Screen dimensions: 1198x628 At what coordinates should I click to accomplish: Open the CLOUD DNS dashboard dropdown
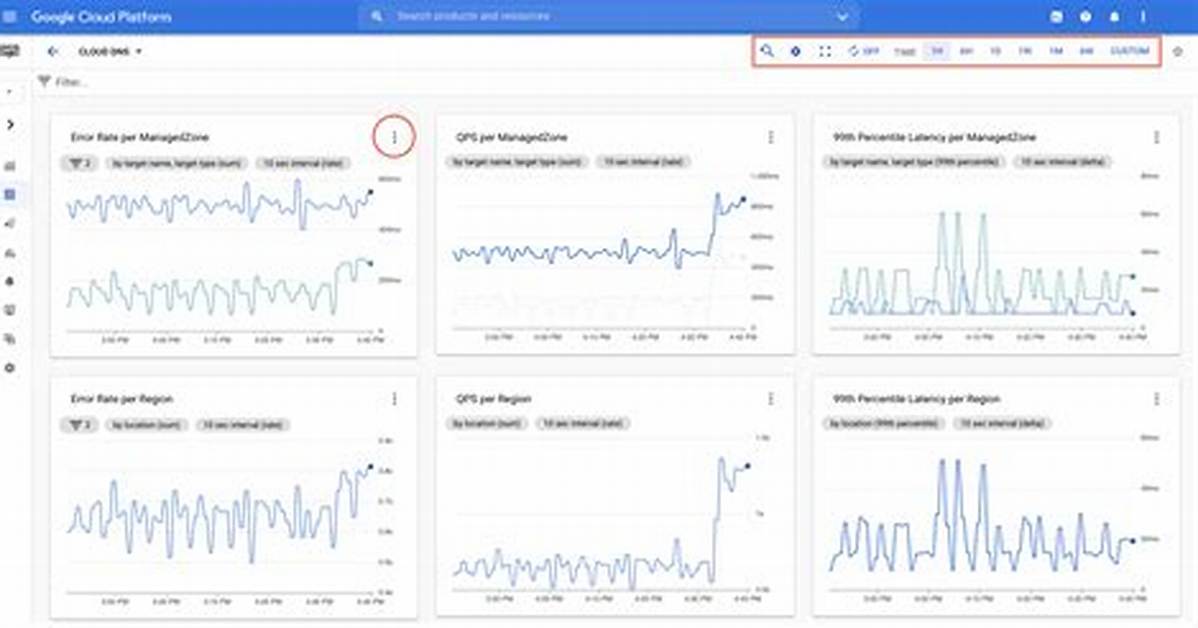point(110,51)
